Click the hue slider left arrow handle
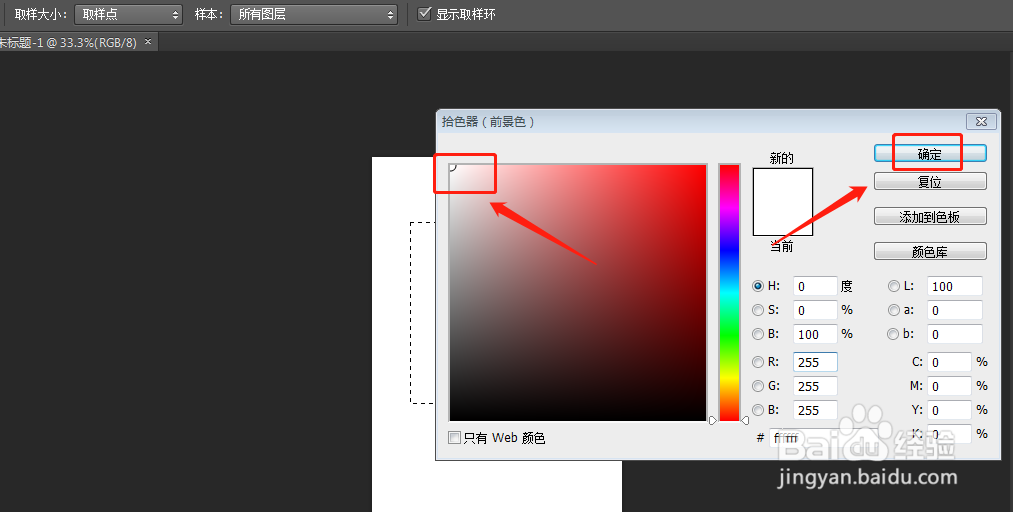The height and width of the screenshot is (512, 1013). (713, 420)
